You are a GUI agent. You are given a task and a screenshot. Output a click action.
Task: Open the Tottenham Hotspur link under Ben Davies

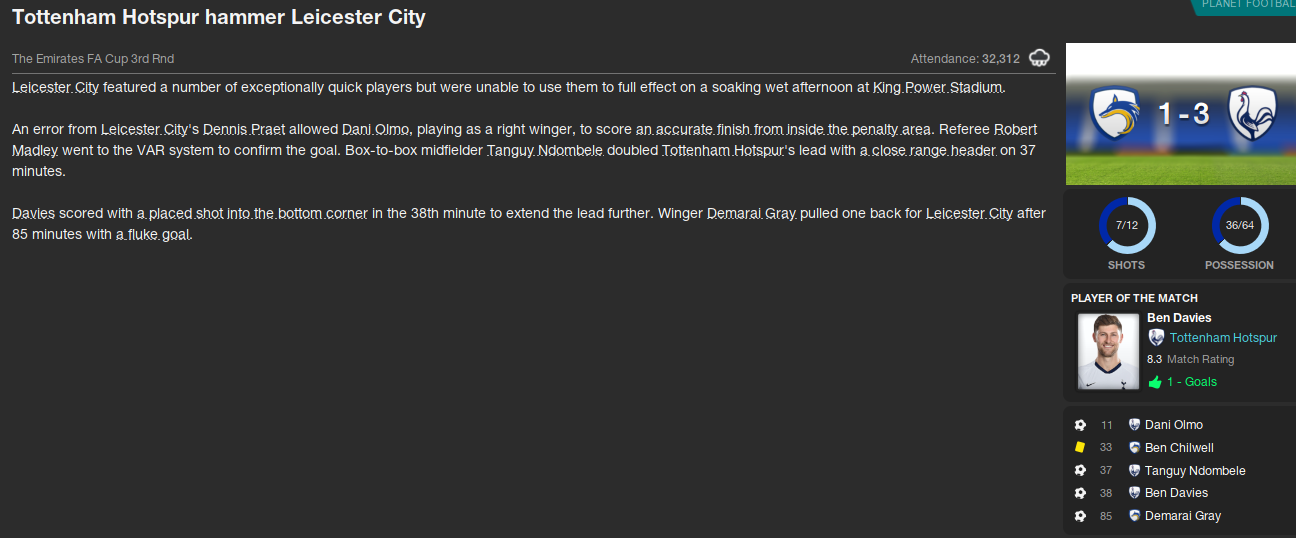click(x=1223, y=338)
